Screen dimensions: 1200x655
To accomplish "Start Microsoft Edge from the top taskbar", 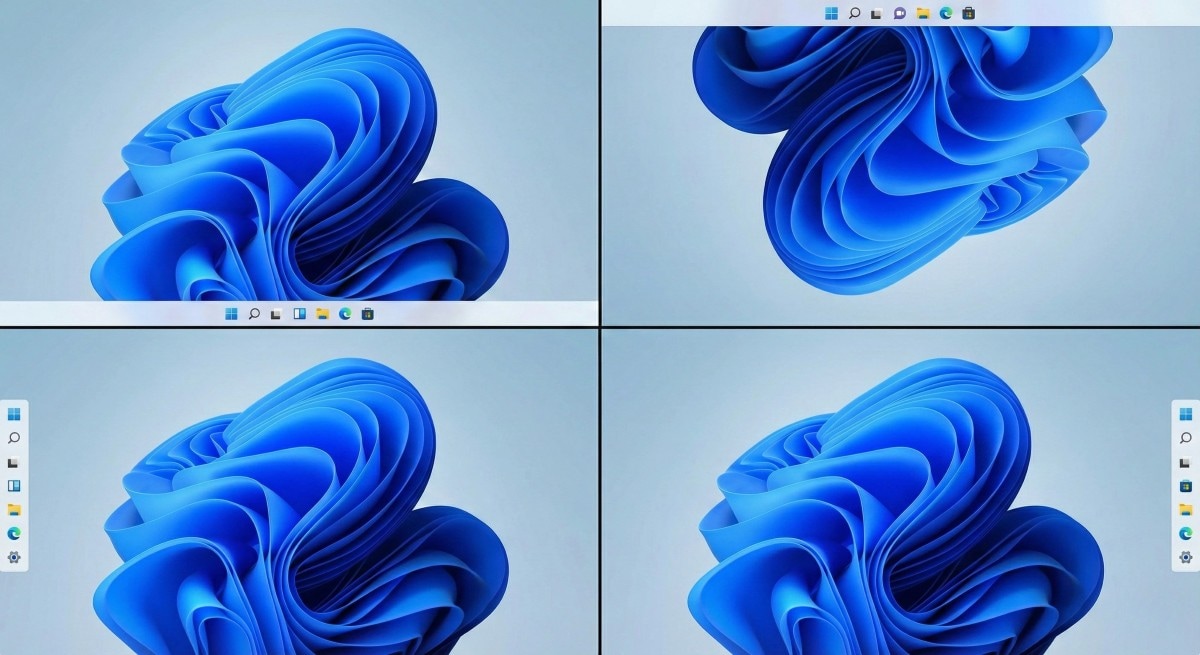I will coord(945,13).
